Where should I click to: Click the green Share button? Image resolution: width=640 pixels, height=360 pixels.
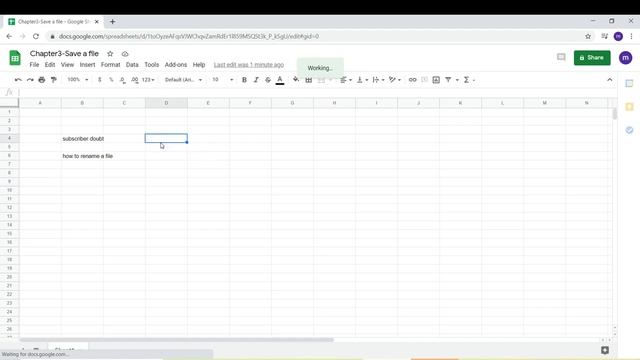click(592, 58)
